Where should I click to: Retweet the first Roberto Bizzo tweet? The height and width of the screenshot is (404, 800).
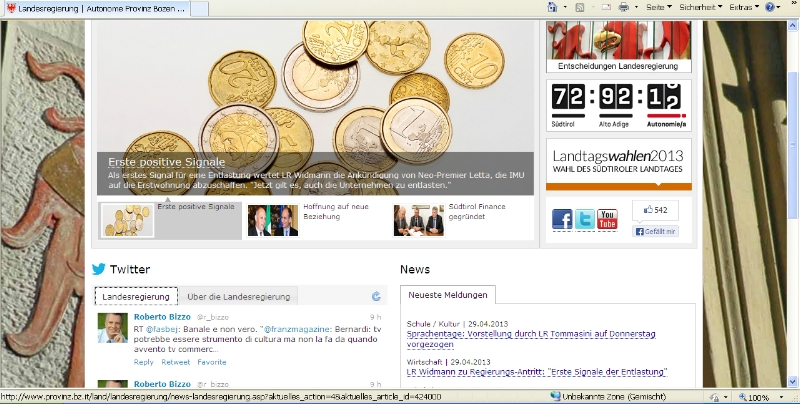[175, 362]
